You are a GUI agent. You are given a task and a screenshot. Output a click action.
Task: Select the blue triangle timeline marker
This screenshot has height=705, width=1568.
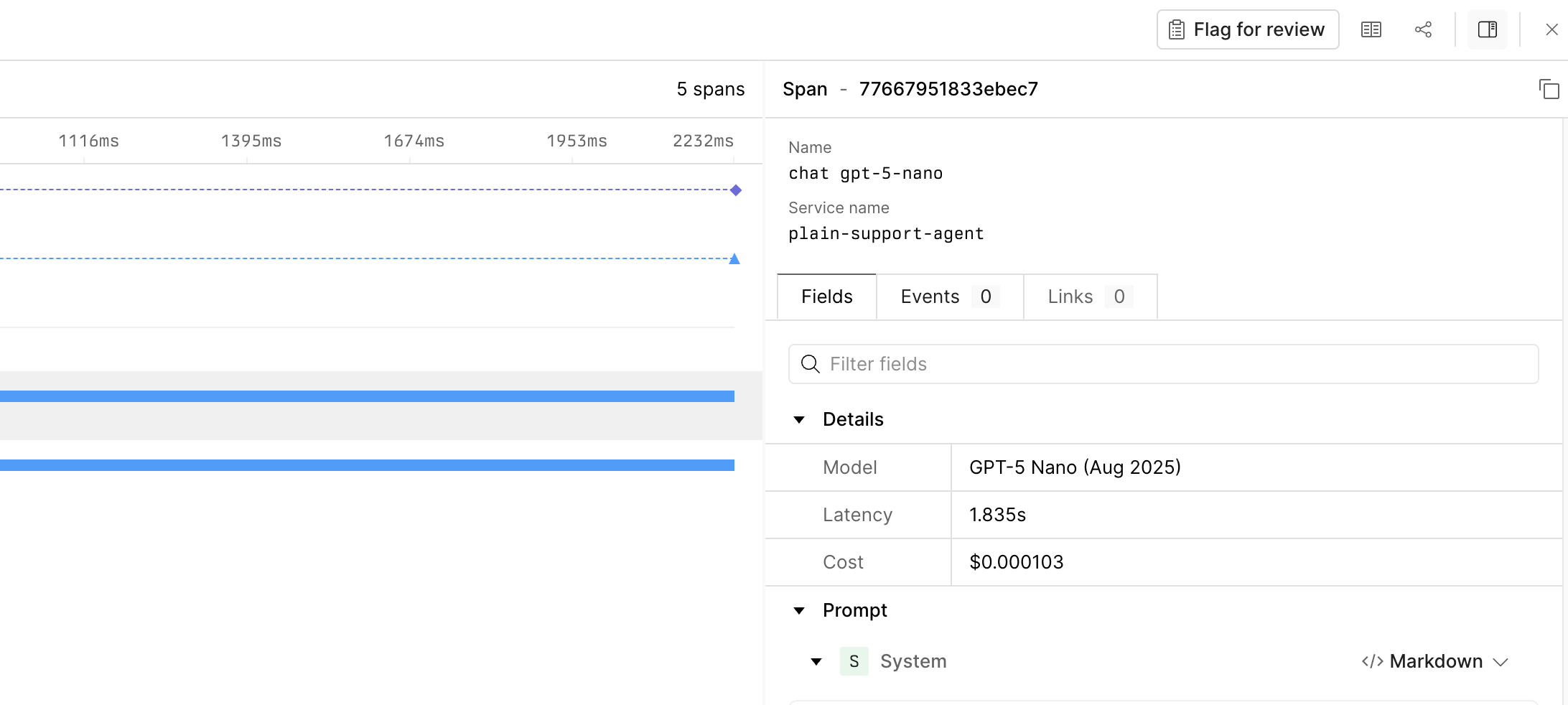(x=734, y=258)
